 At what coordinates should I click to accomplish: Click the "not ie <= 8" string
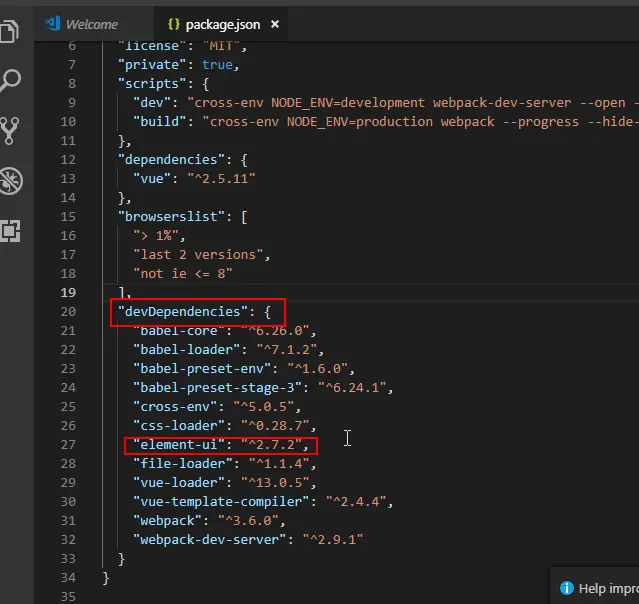pyautogui.click(x=183, y=273)
